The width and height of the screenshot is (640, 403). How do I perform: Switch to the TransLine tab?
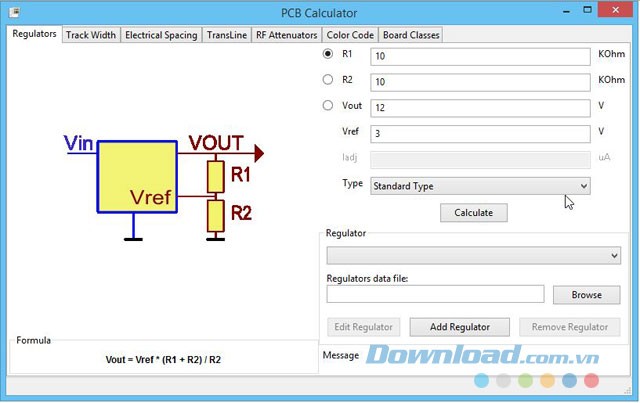click(227, 35)
